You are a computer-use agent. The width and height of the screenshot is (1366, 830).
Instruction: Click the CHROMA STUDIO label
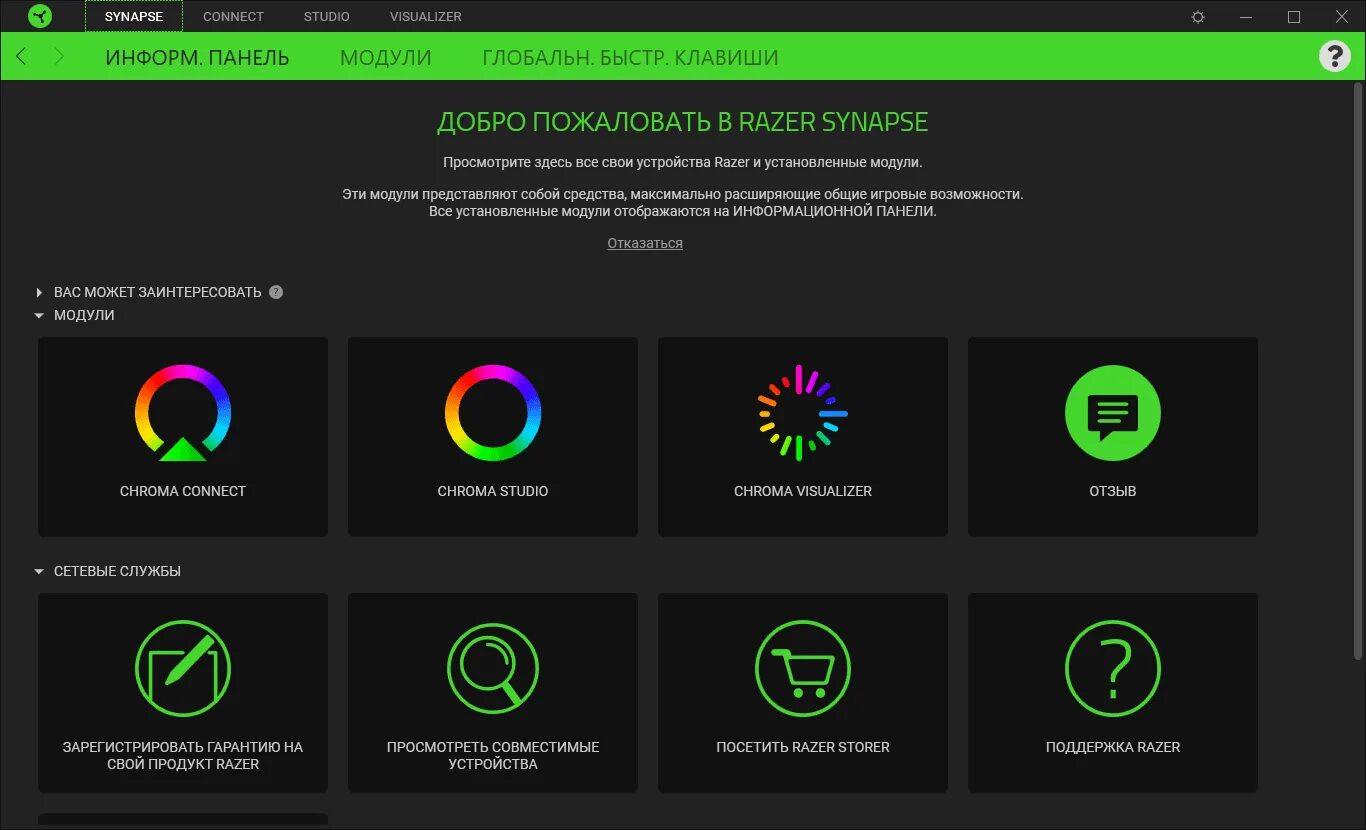493,491
